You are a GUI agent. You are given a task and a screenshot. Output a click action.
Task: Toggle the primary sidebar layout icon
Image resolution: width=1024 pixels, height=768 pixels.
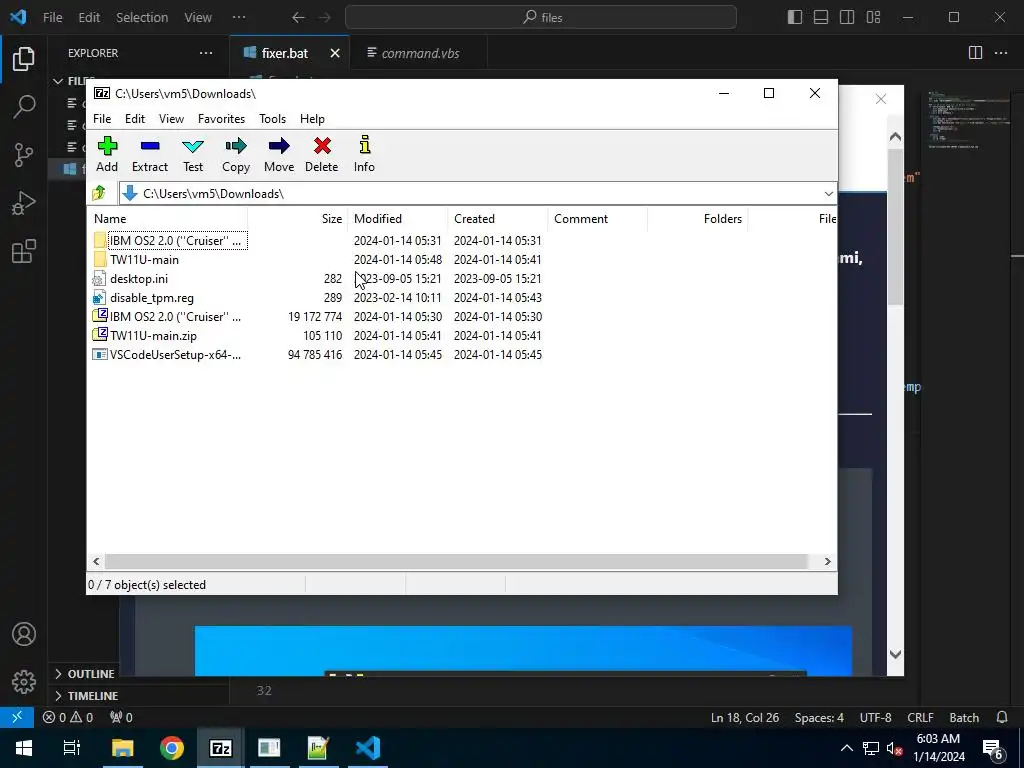pos(795,18)
